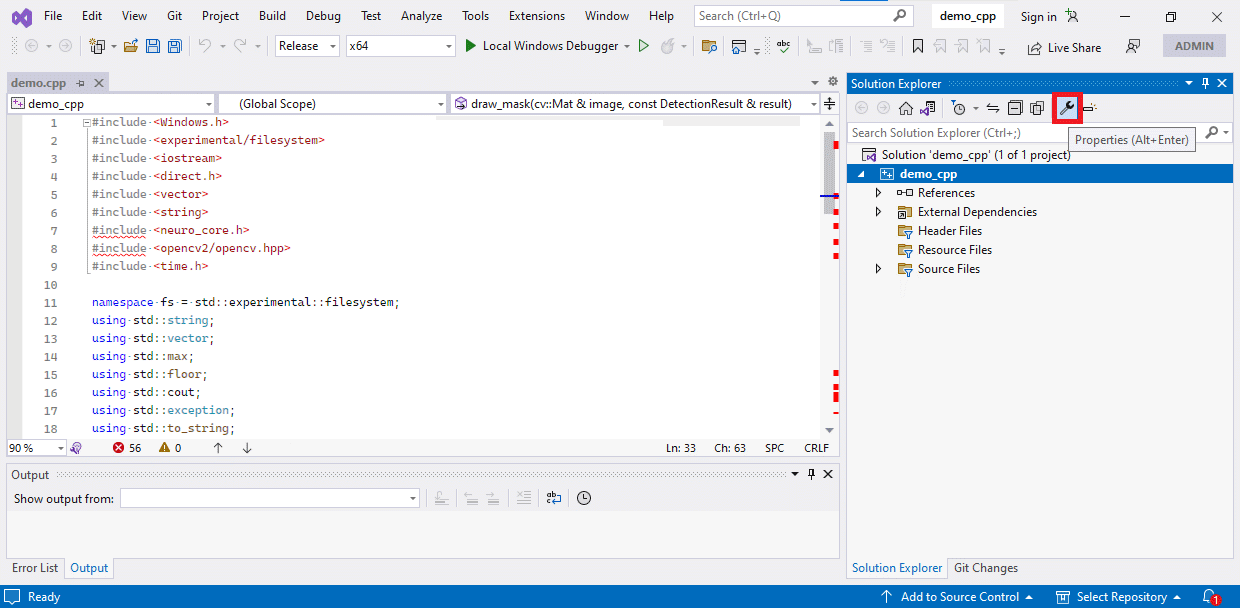Screen dimensions: 1240x608
Task: Click the Live Share button
Action: tap(1064, 47)
